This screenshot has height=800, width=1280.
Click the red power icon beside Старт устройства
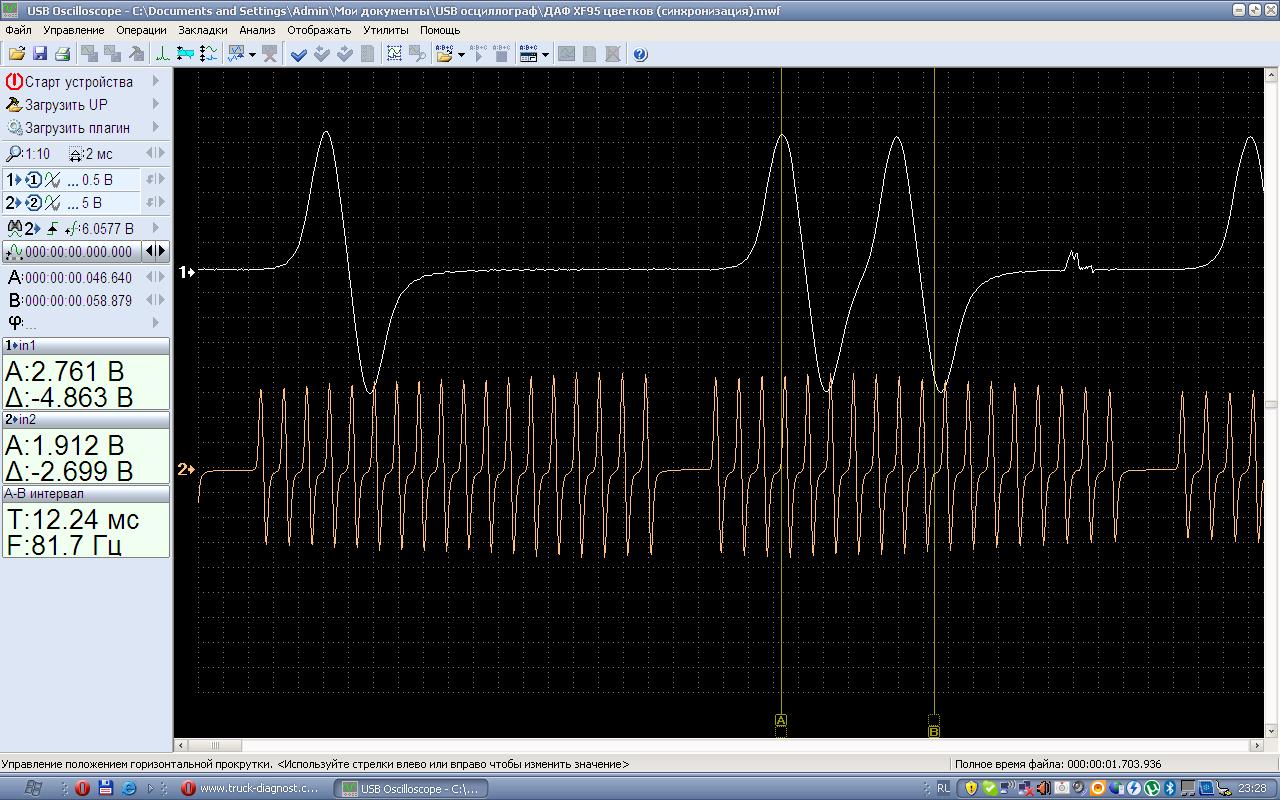coord(14,82)
